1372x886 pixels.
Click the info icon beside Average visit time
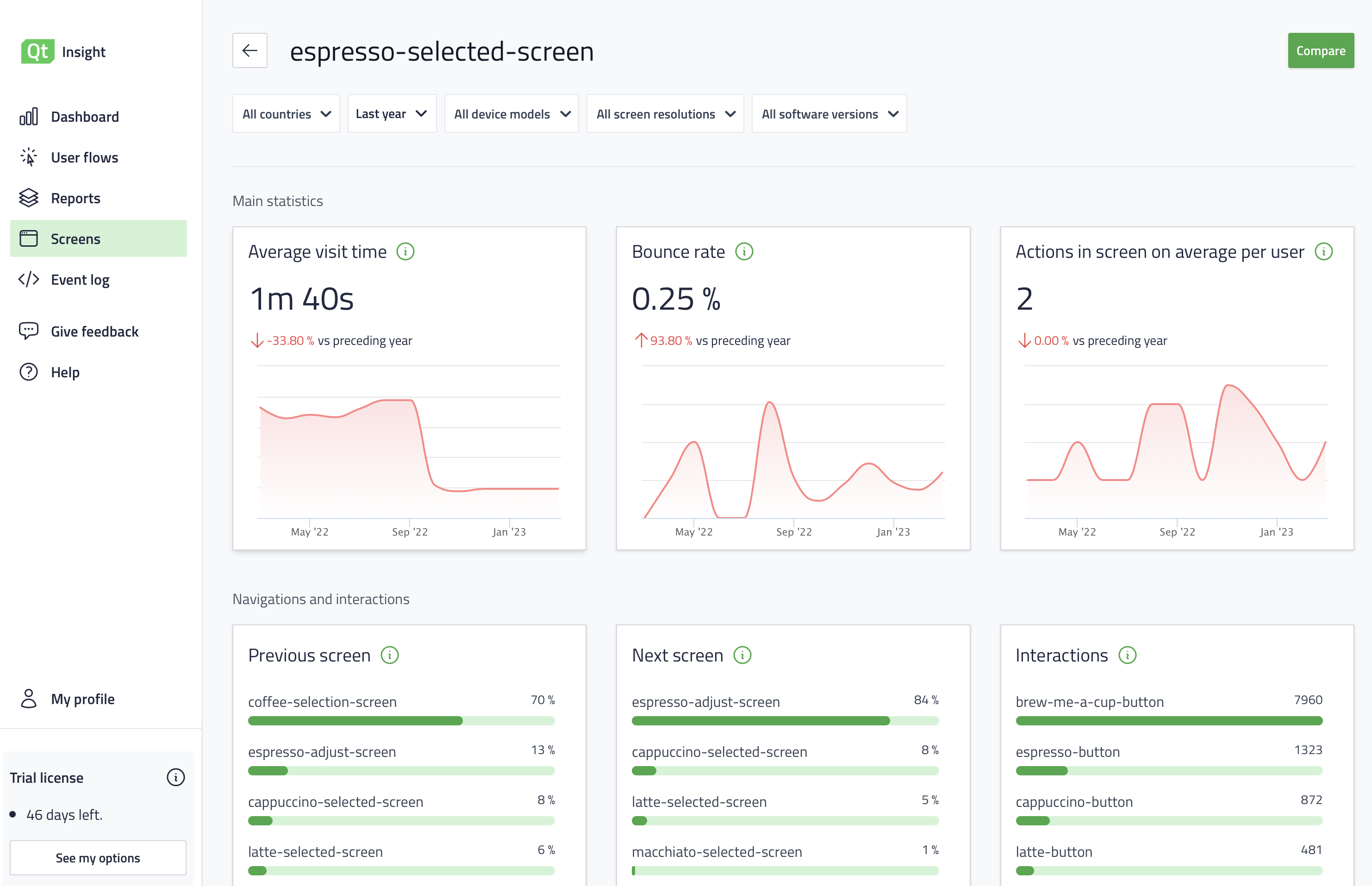405,251
